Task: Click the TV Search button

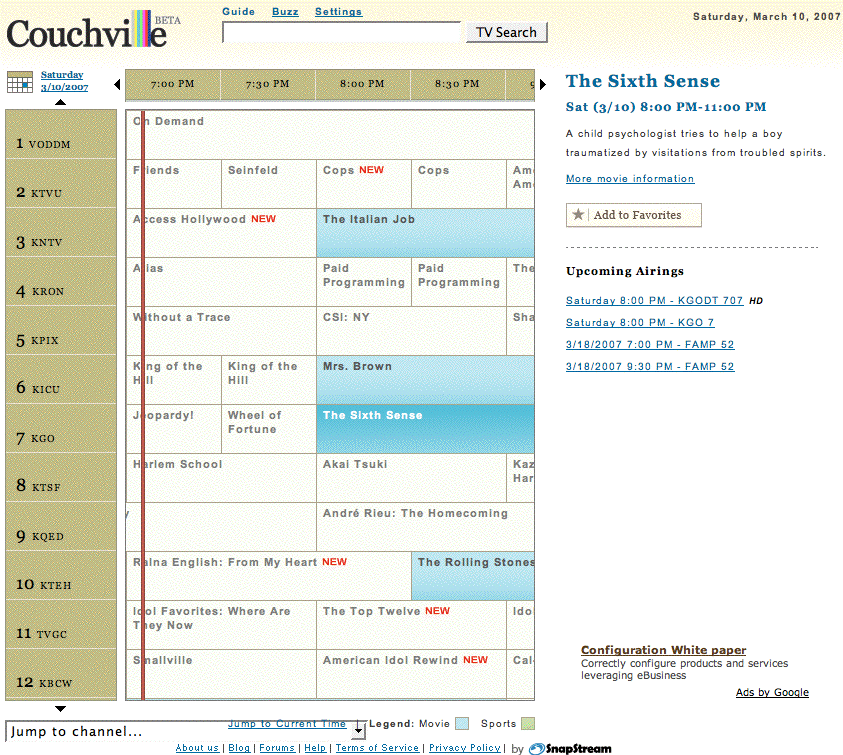Action: [506, 32]
